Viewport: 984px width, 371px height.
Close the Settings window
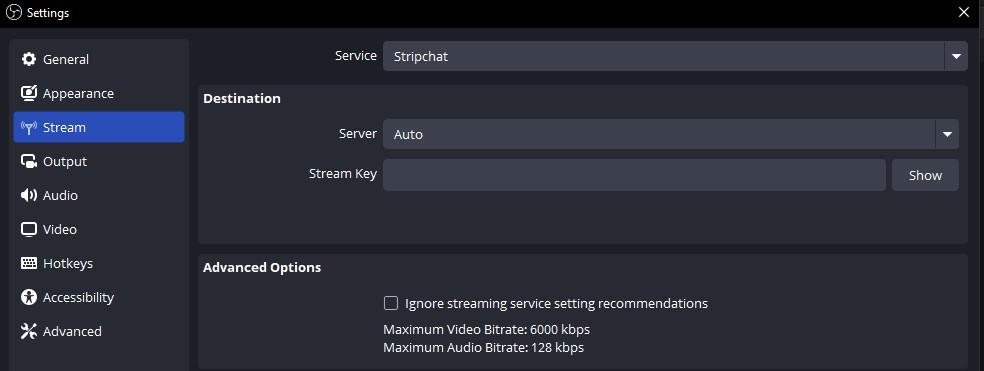click(x=964, y=13)
